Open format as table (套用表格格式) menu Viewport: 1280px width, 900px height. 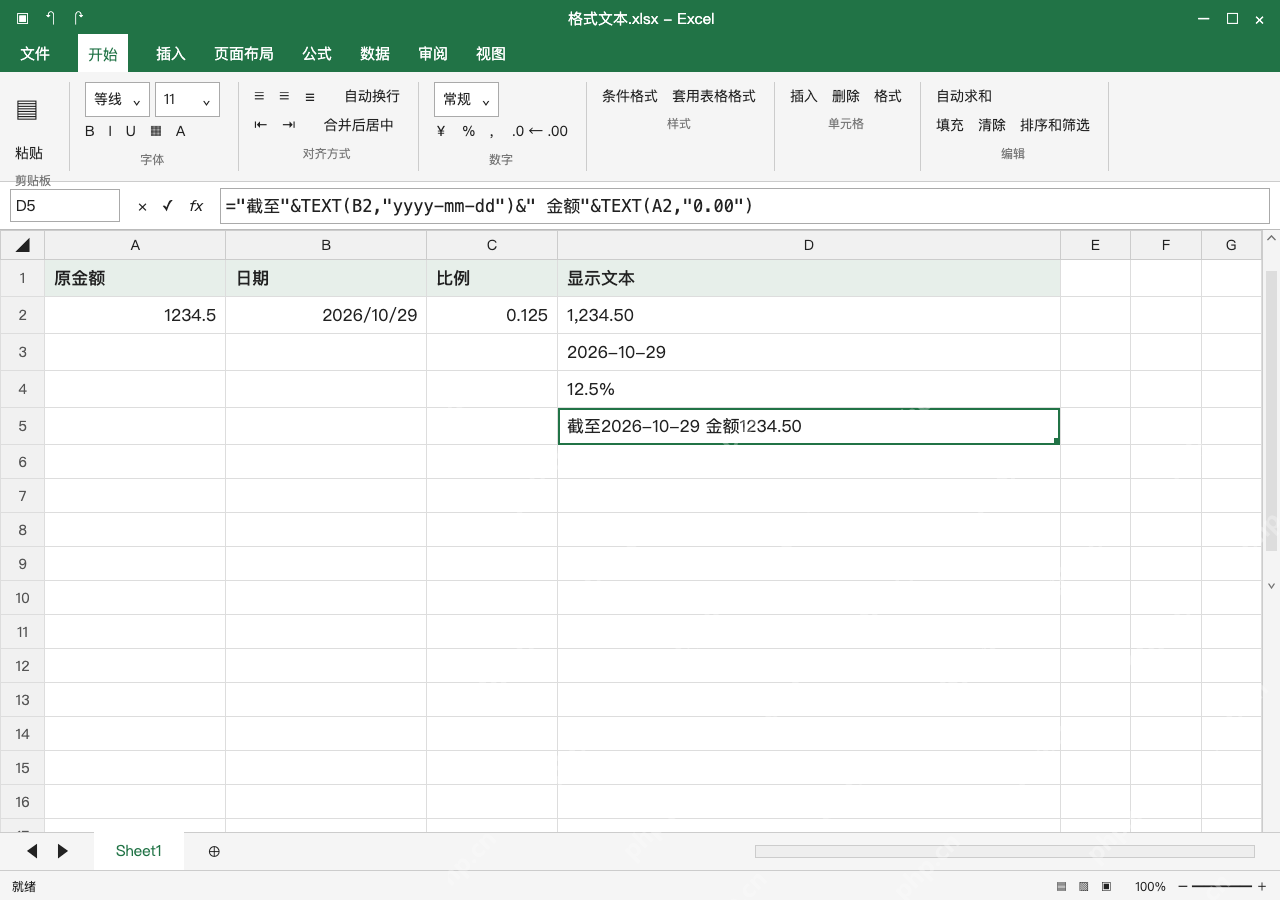click(714, 96)
